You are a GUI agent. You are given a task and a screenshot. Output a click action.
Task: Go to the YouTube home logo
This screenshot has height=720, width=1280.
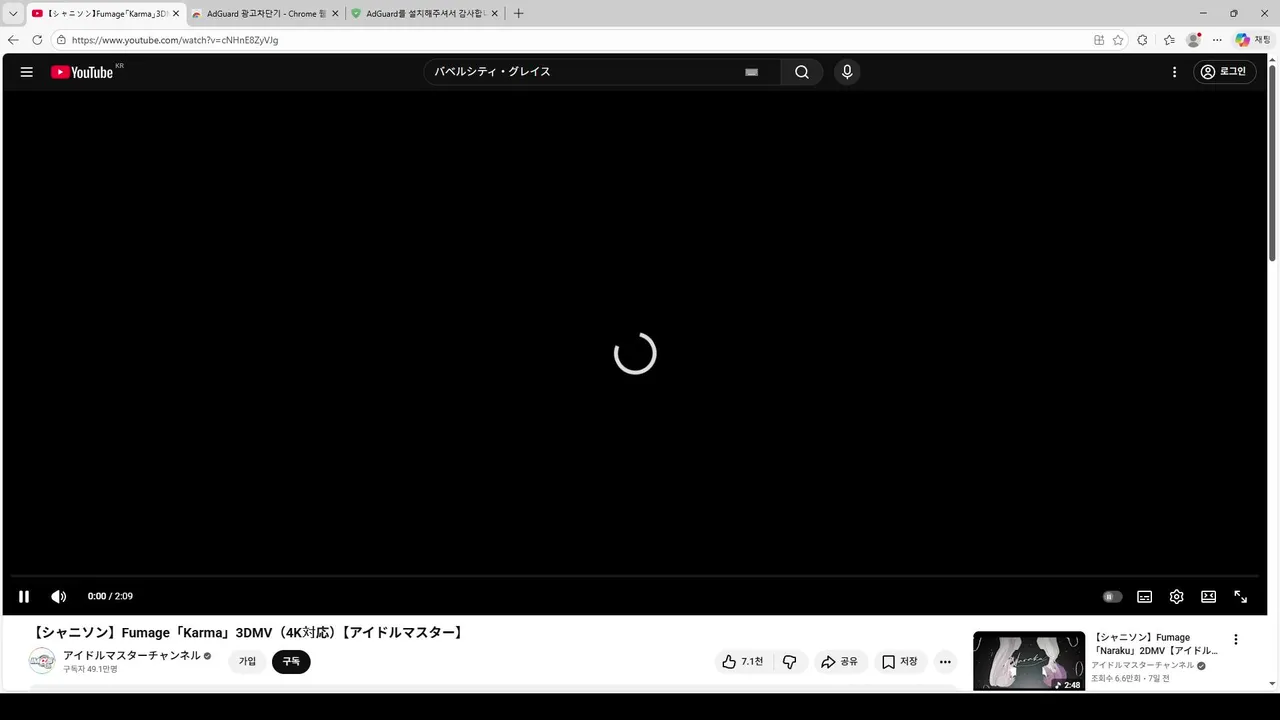pyautogui.click(x=82, y=72)
